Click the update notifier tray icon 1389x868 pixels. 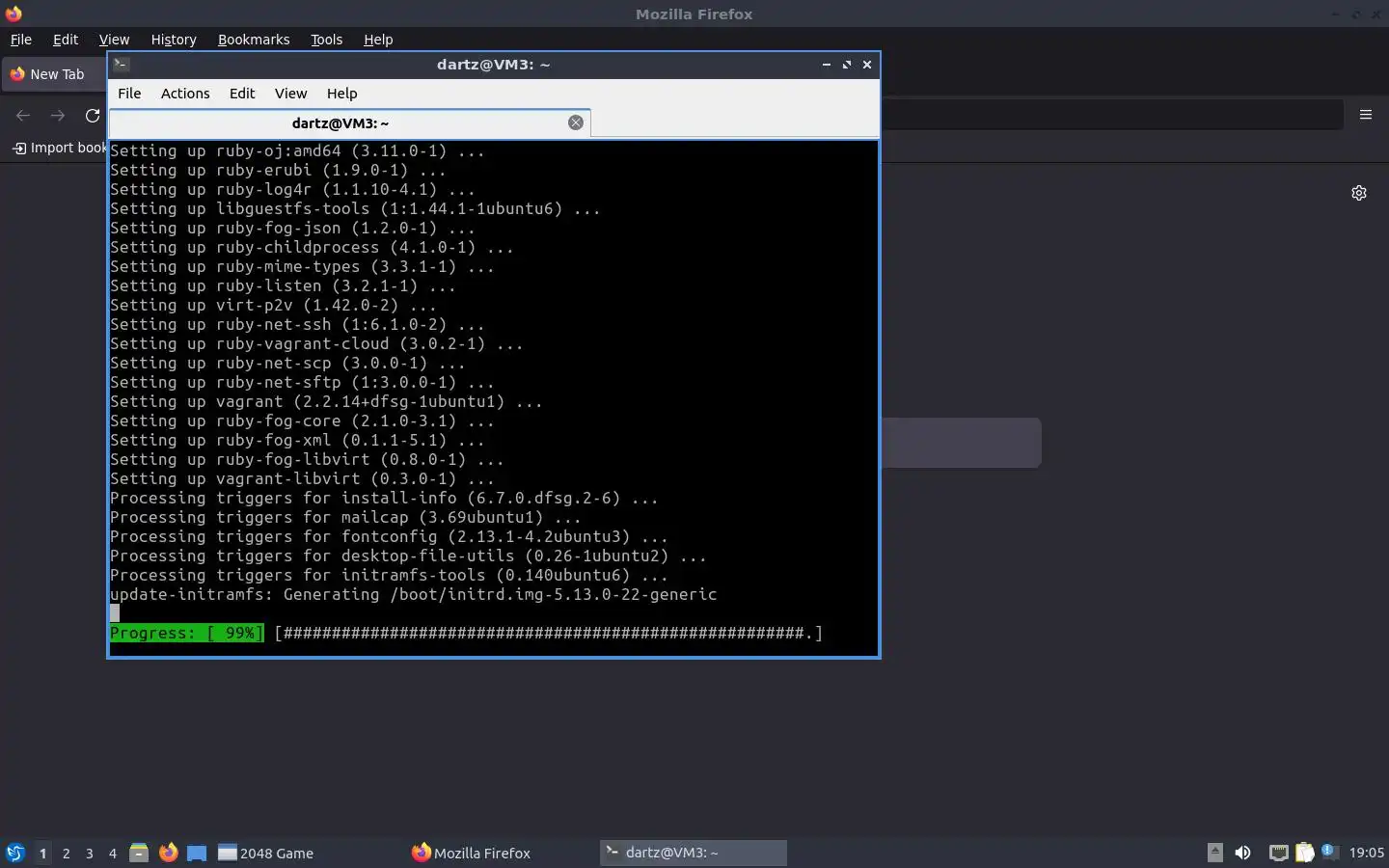click(1329, 852)
